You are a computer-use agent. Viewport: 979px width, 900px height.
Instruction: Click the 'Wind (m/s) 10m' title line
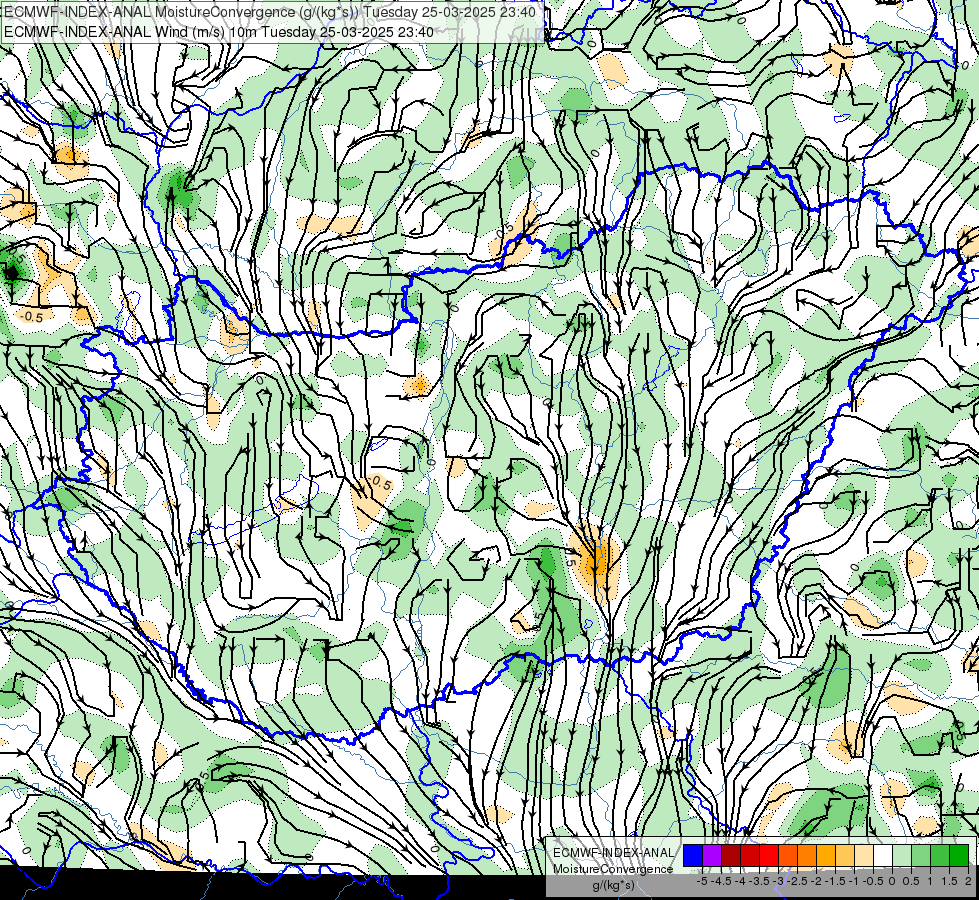[x=219, y=31]
